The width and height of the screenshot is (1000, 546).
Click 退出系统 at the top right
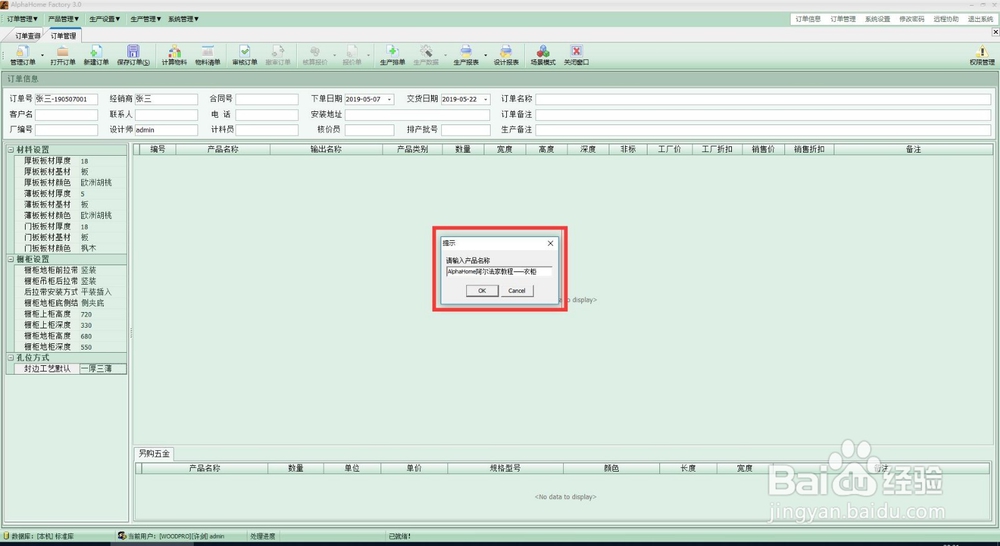coord(980,19)
